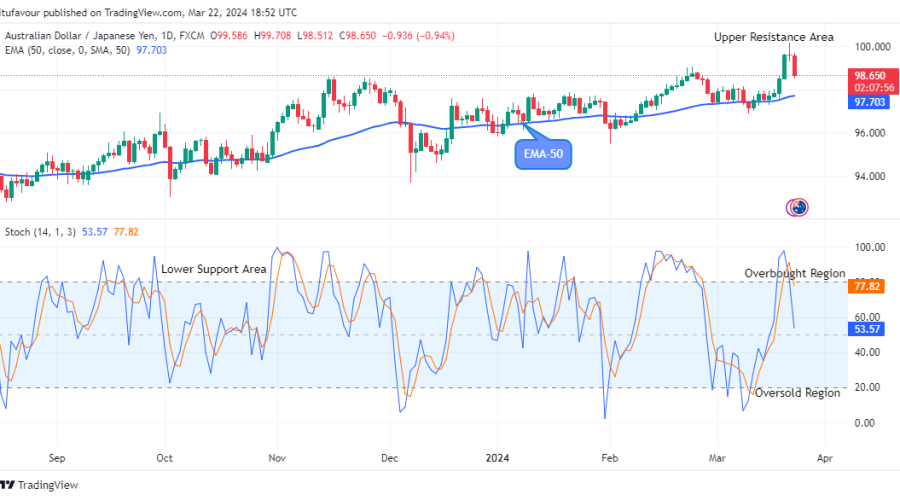Select the blue 97.703 EMA price tag
The width and height of the screenshot is (900, 500).
(x=869, y=102)
